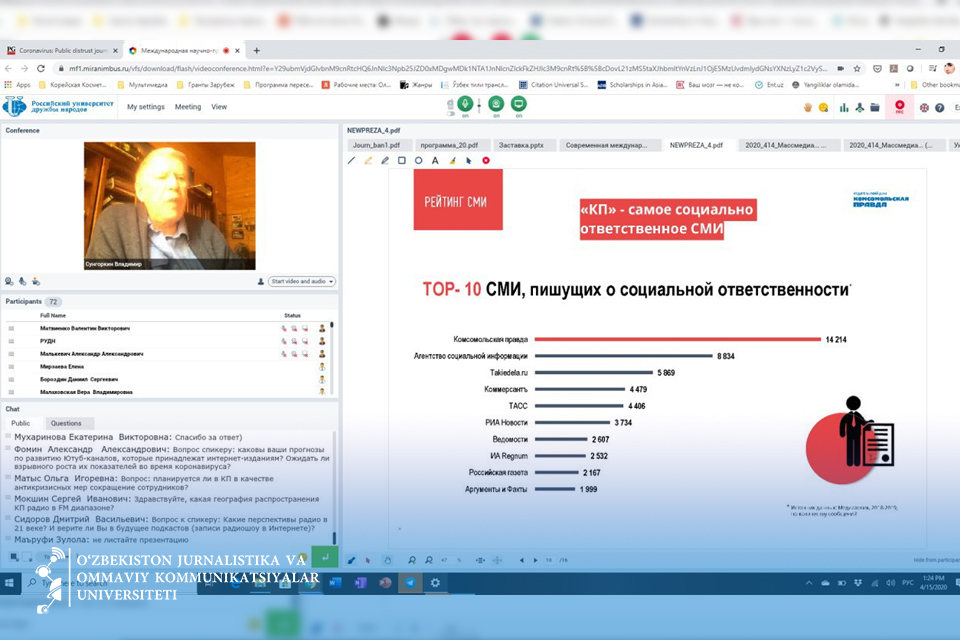Click the microphone icon under the video panel
The width and height of the screenshot is (960, 640).
[x=23, y=282]
